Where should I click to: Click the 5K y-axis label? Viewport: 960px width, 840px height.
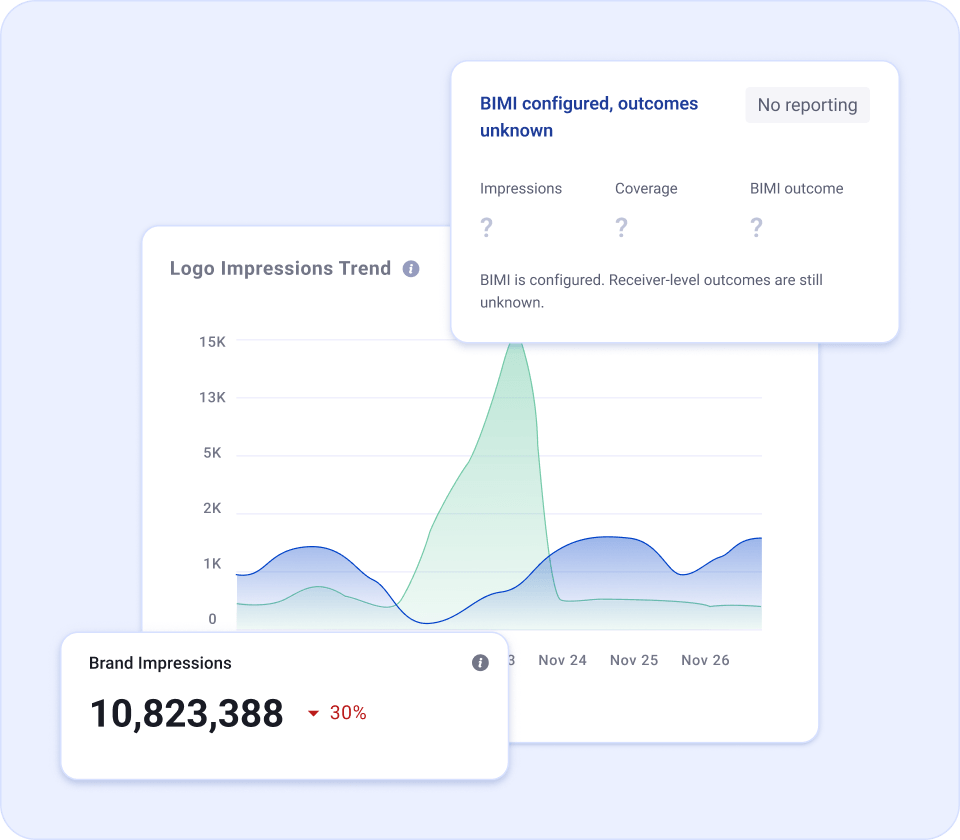(x=212, y=453)
